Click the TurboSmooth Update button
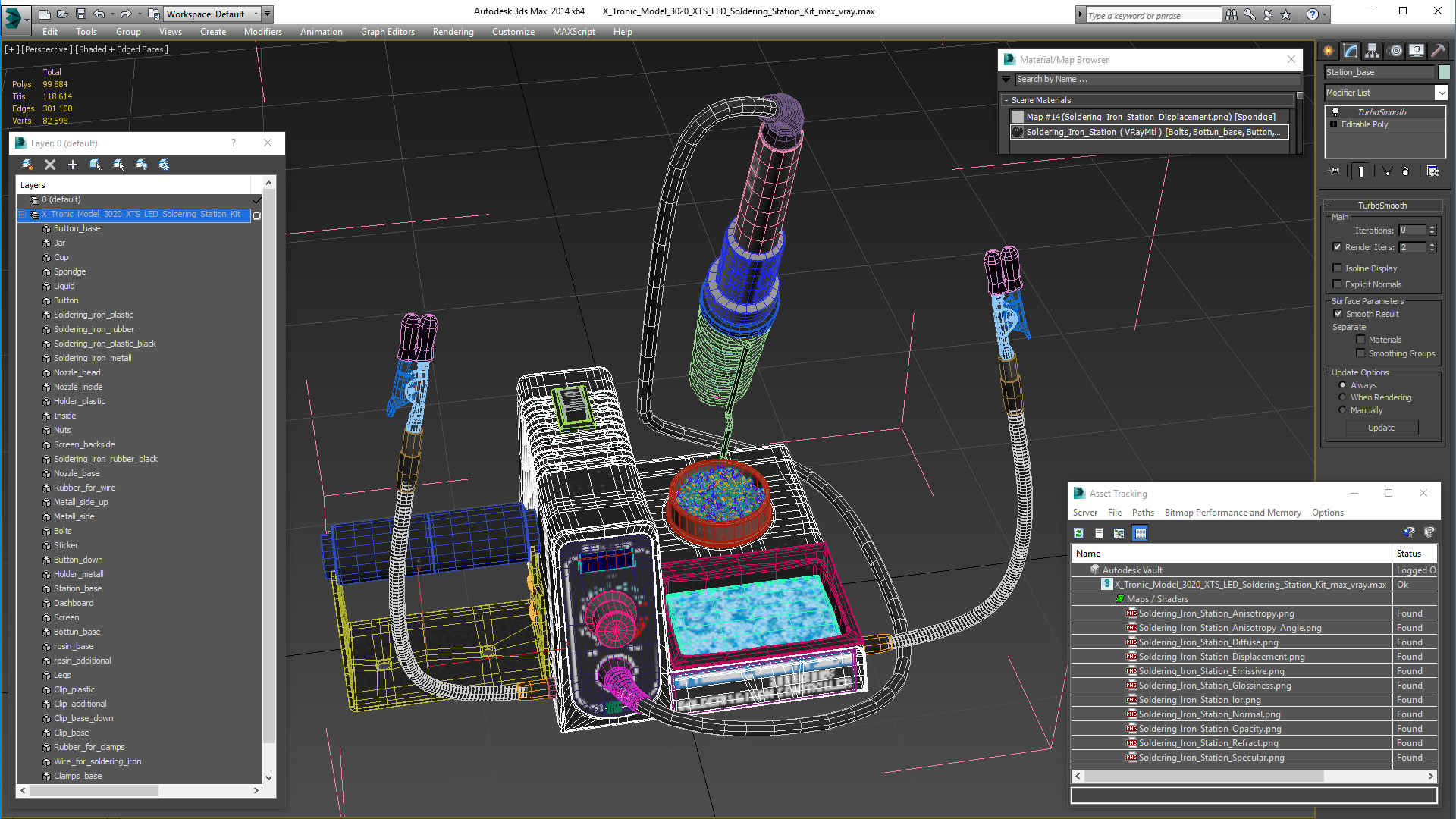 pyautogui.click(x=1381, y=428)
